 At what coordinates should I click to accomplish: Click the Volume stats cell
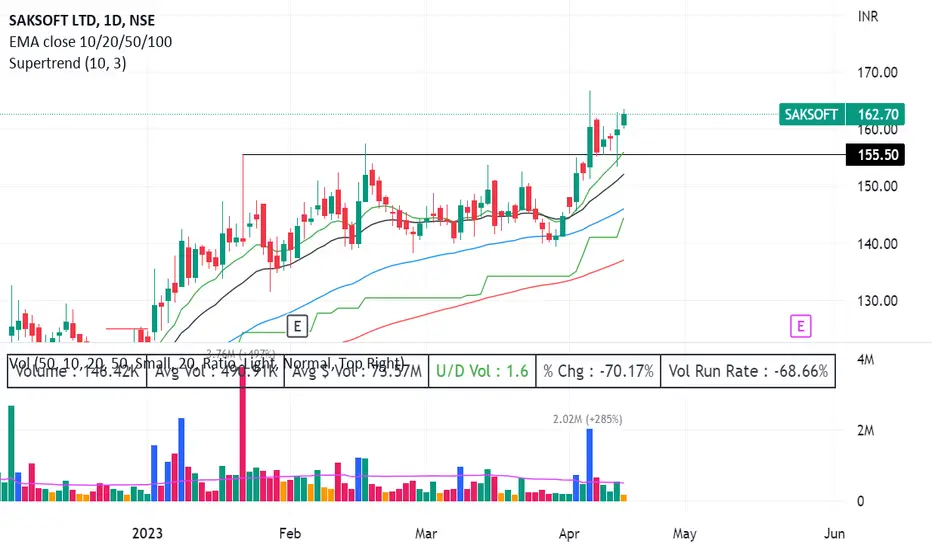(77, 371)
